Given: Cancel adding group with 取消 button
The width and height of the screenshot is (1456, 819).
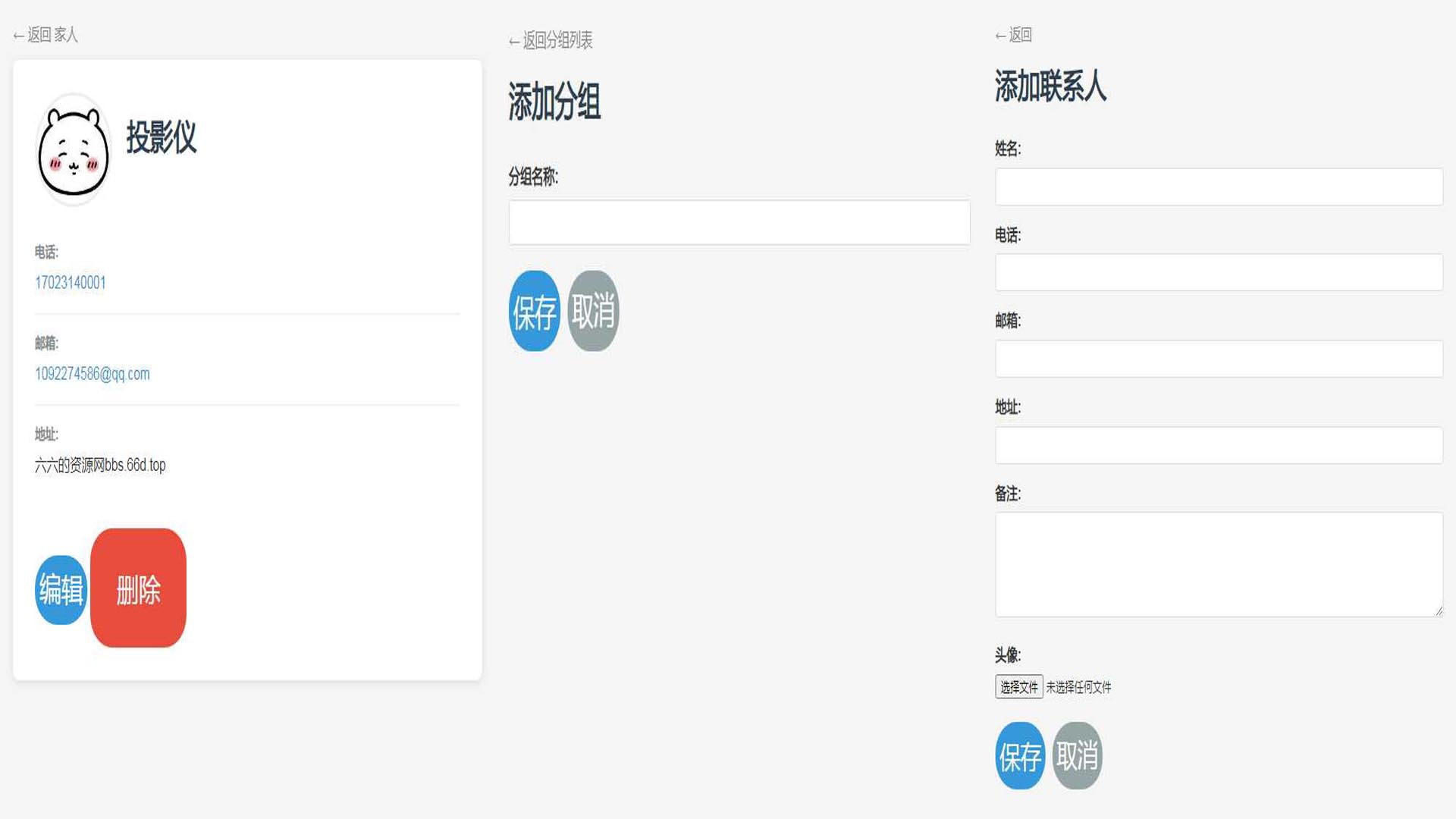Looking at the screenshot, I should (x=593, y=311).
